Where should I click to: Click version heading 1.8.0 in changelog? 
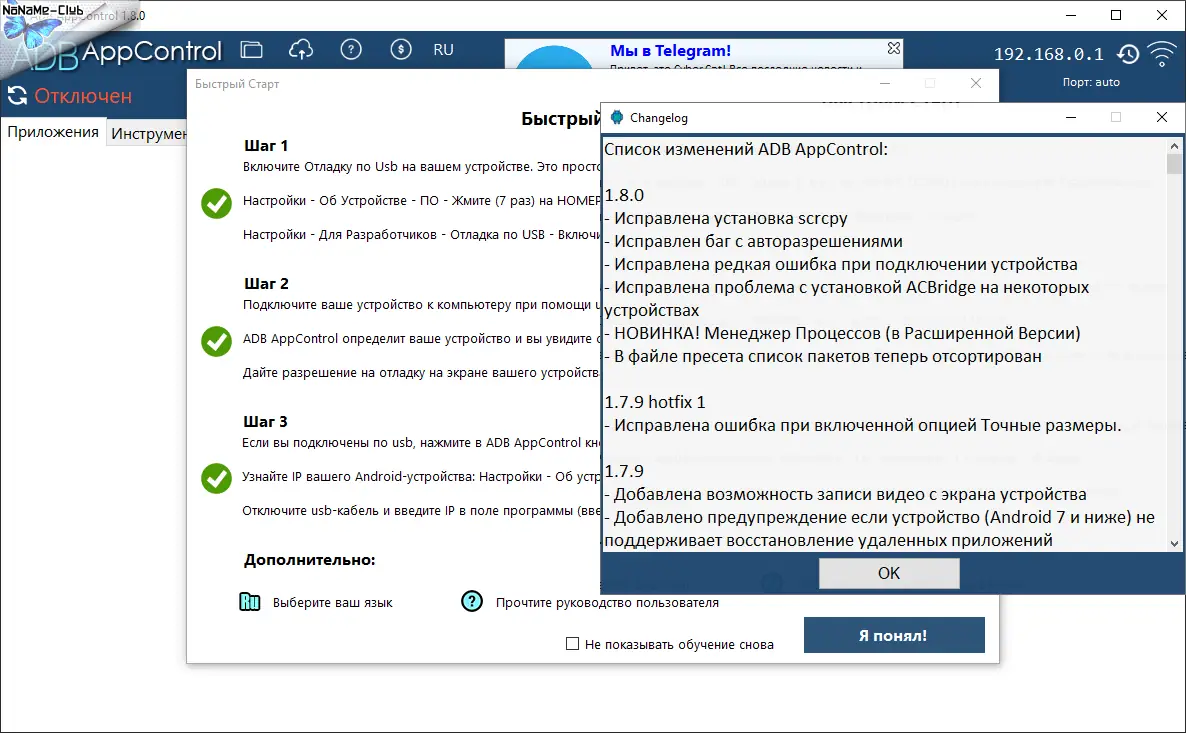pos(624,195)
